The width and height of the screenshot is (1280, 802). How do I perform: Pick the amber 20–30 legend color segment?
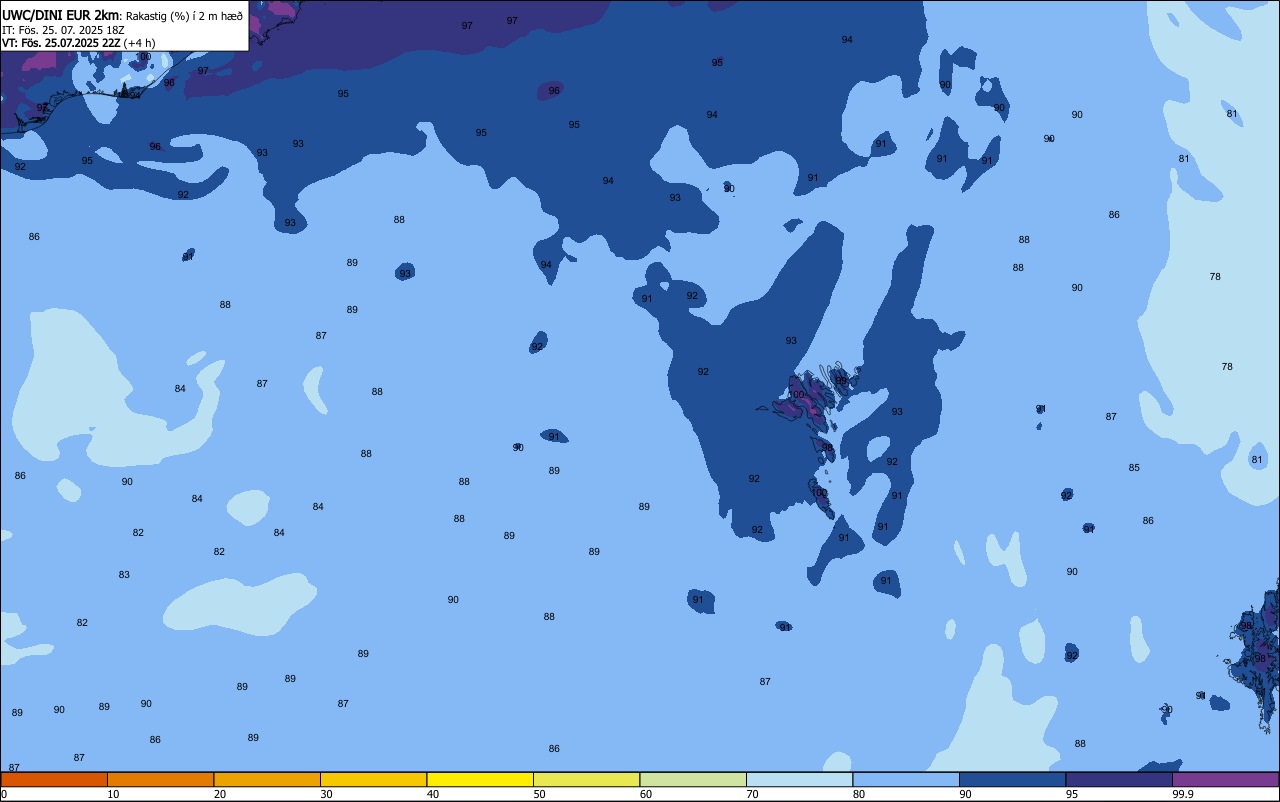tap(267, 779)
